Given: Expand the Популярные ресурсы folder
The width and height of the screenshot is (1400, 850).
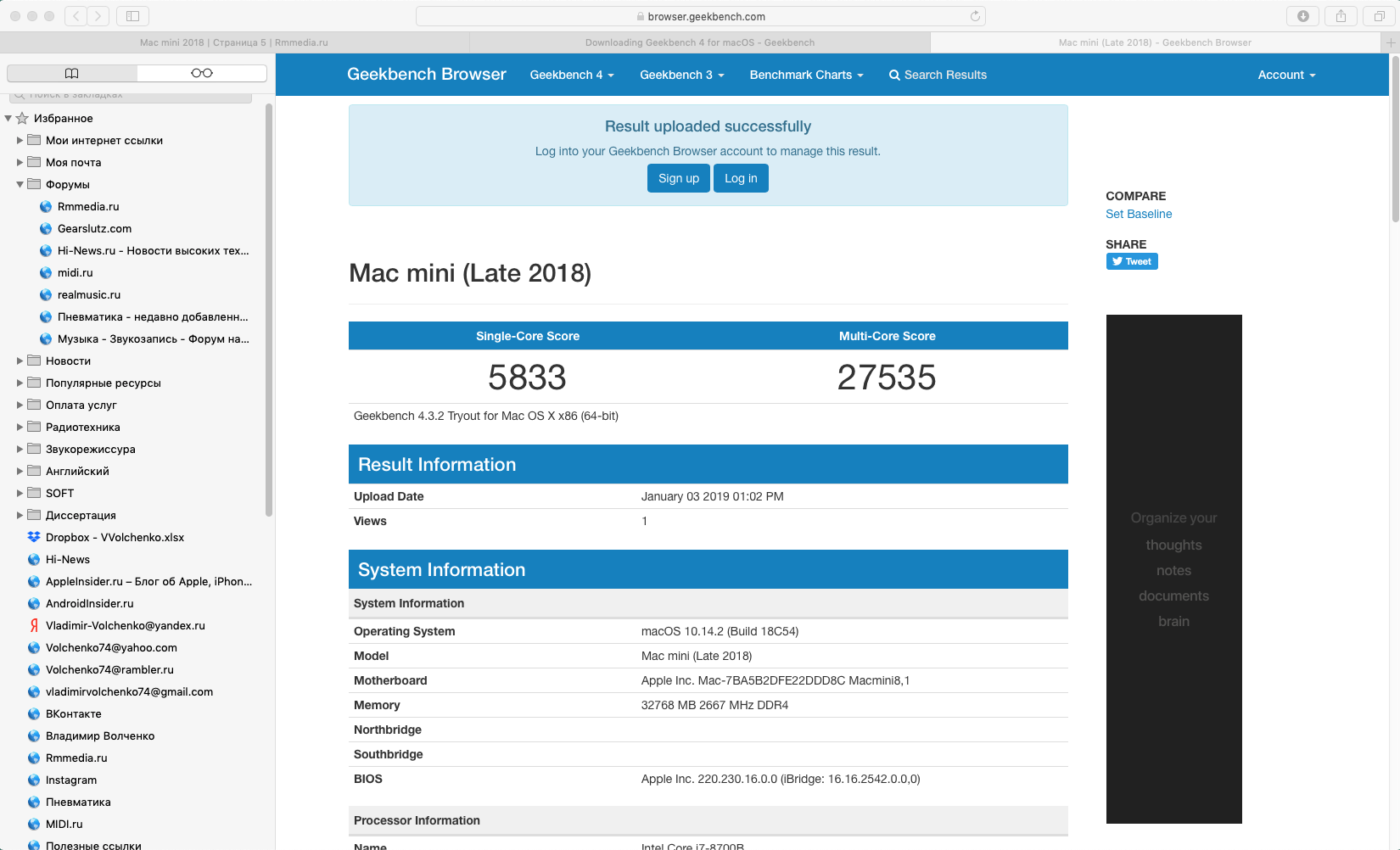Looking at the screenshot, I should [20, 383].
